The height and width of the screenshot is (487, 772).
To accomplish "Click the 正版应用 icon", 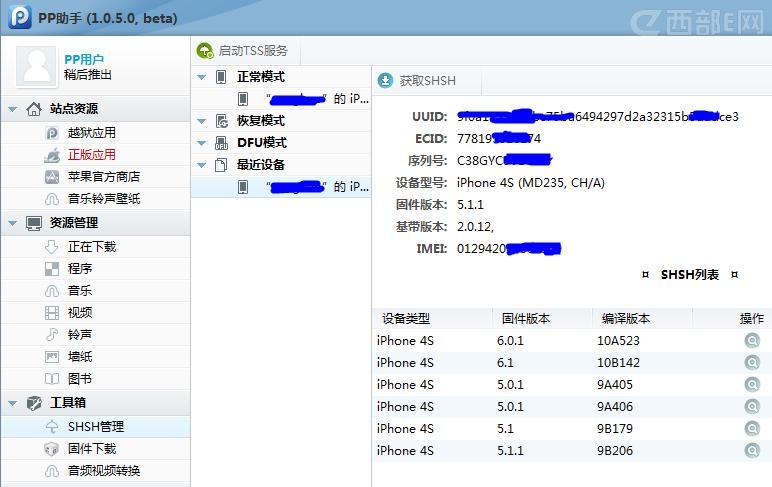I will 52,155.
